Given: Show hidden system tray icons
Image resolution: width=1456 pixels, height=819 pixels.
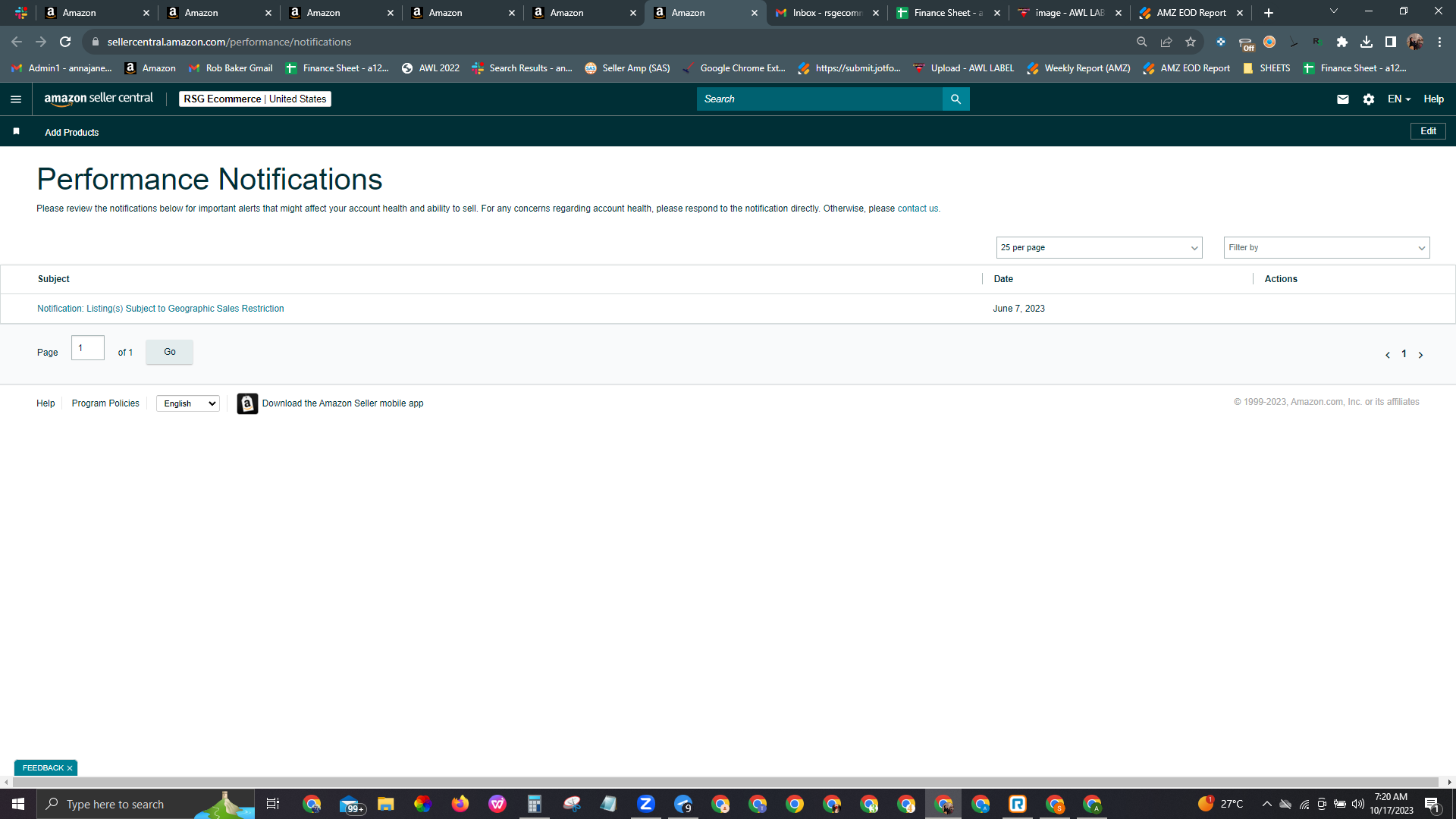Looking at the screenshot, I should coord(1266,804).
